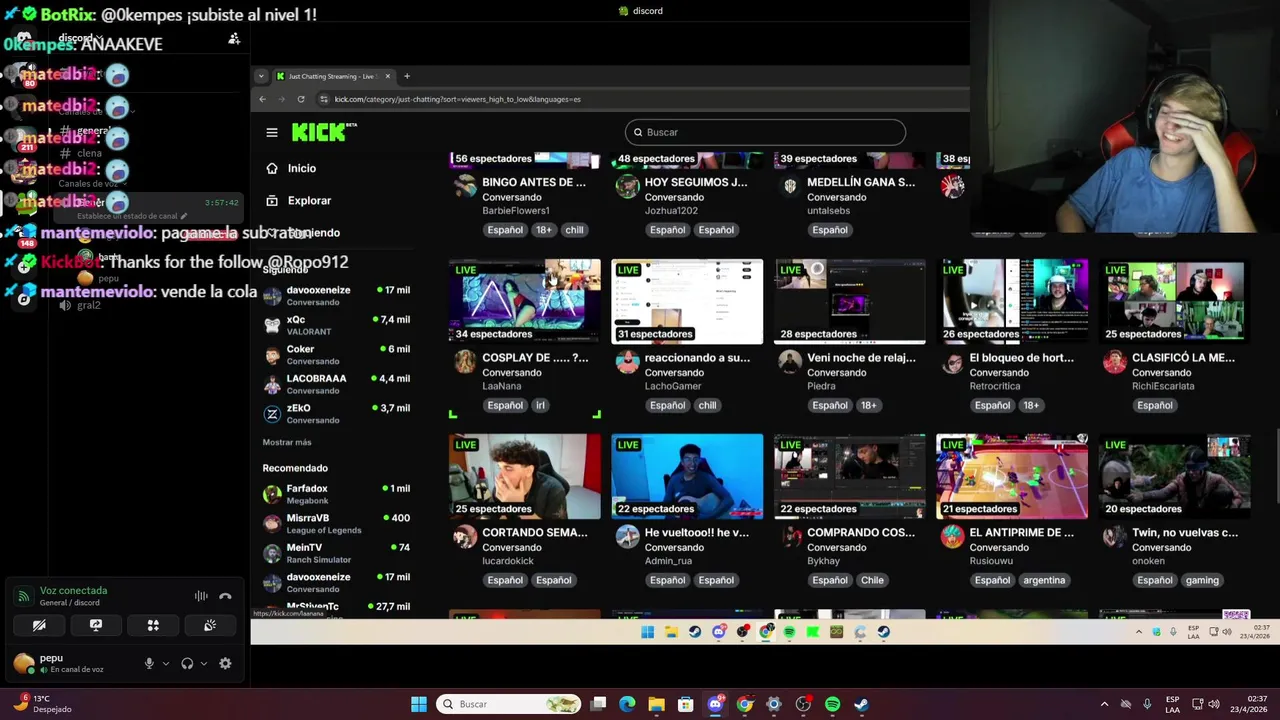The height and width of the screenshot is (720, 1280).
Task: Click BINGO ANTES DE stream title
Action: coord(534,182)
